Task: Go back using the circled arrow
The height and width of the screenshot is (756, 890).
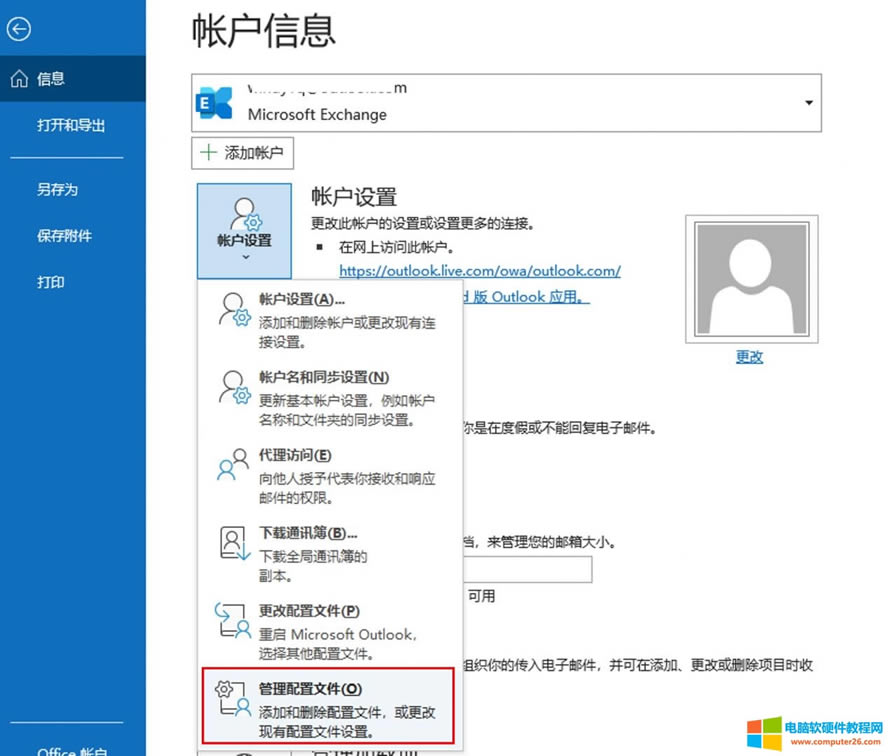Action: click(19, 29)
